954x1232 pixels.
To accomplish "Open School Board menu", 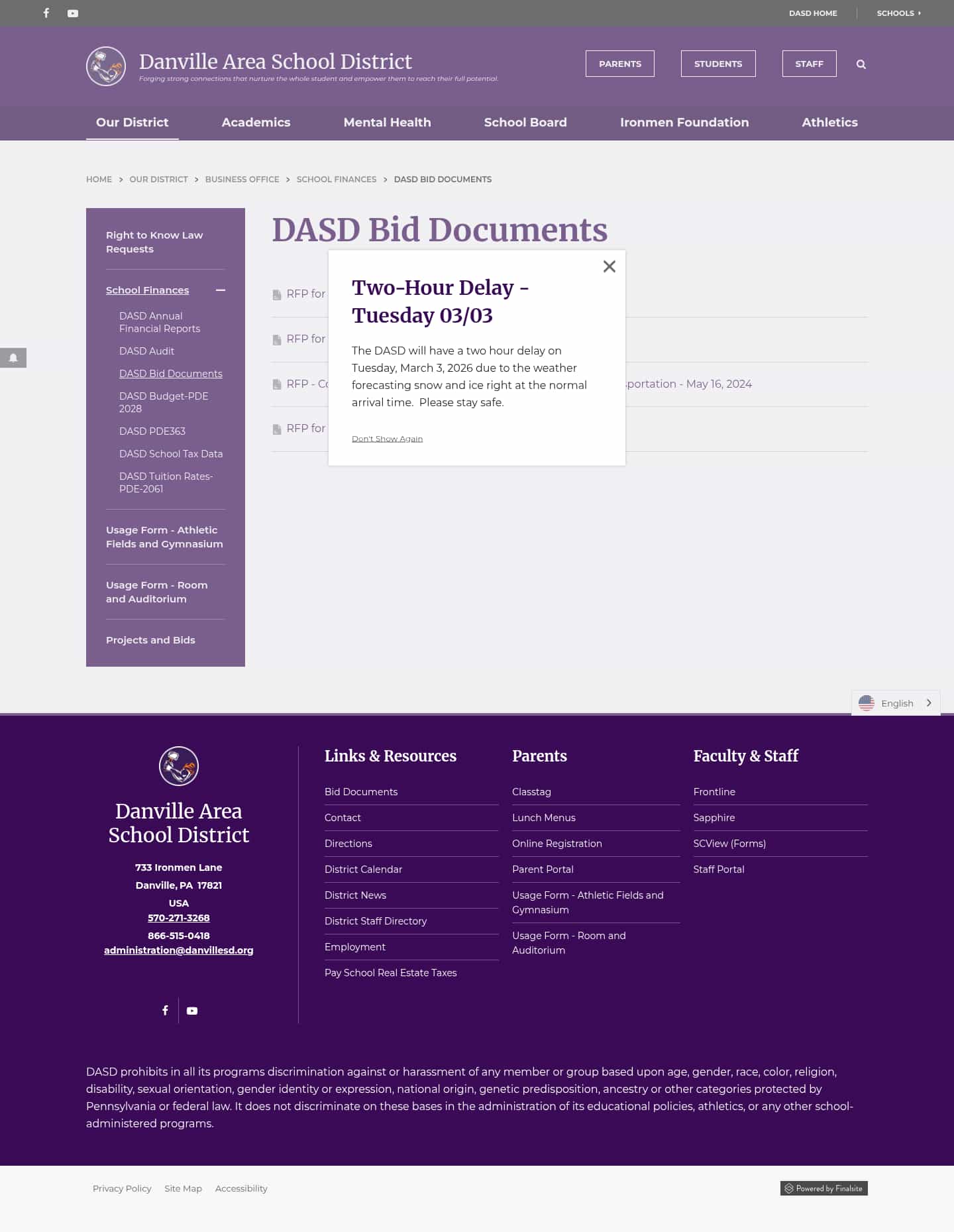I will pos(525,123).
